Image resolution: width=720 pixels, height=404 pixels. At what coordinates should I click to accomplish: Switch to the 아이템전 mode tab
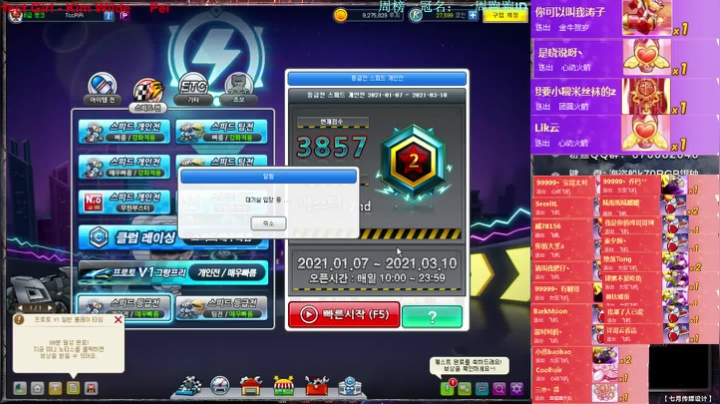(102, 89)
